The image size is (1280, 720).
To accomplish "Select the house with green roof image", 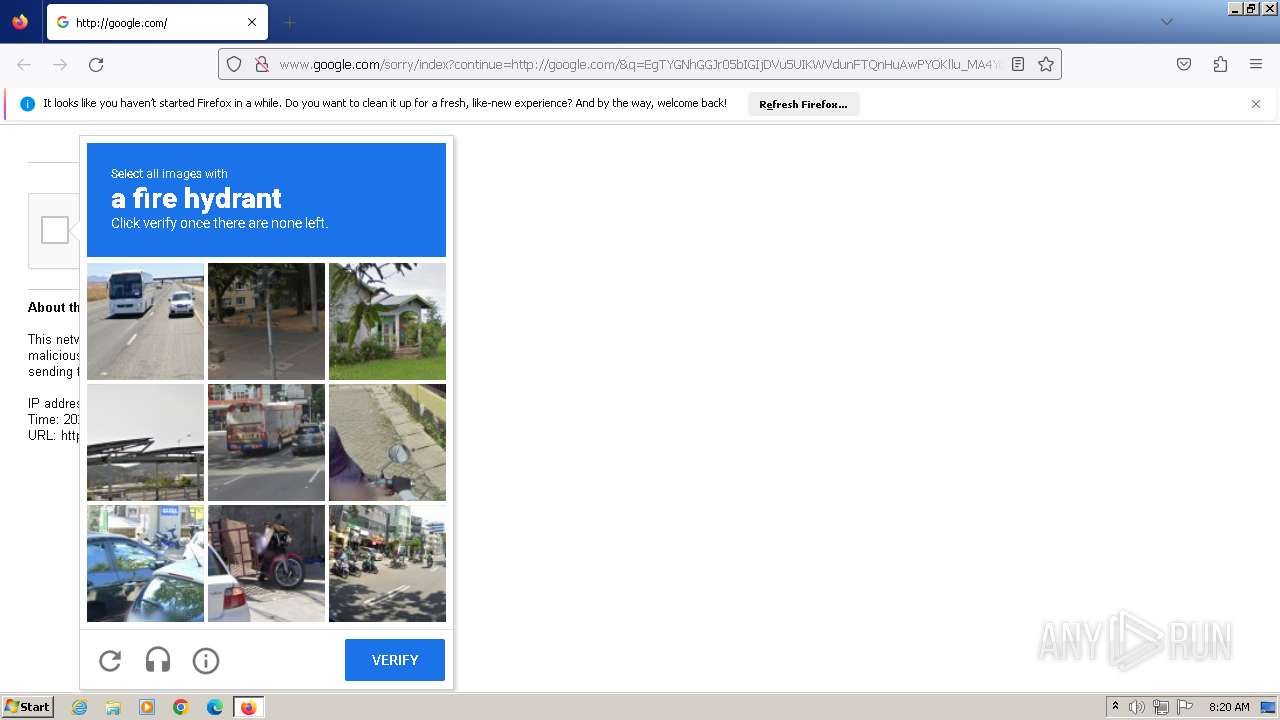I will [387, 321].
